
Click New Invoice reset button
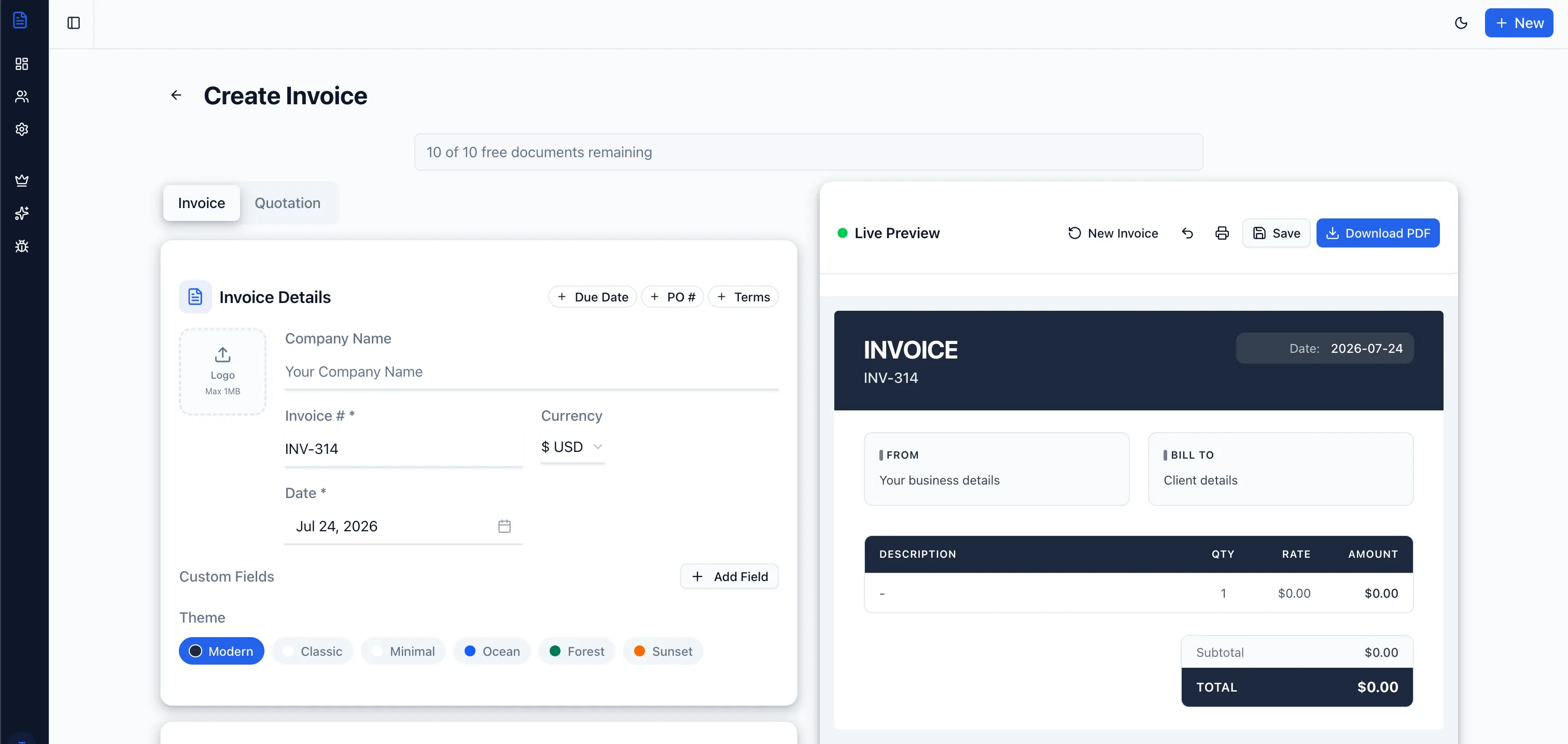tap(1113, 233)
